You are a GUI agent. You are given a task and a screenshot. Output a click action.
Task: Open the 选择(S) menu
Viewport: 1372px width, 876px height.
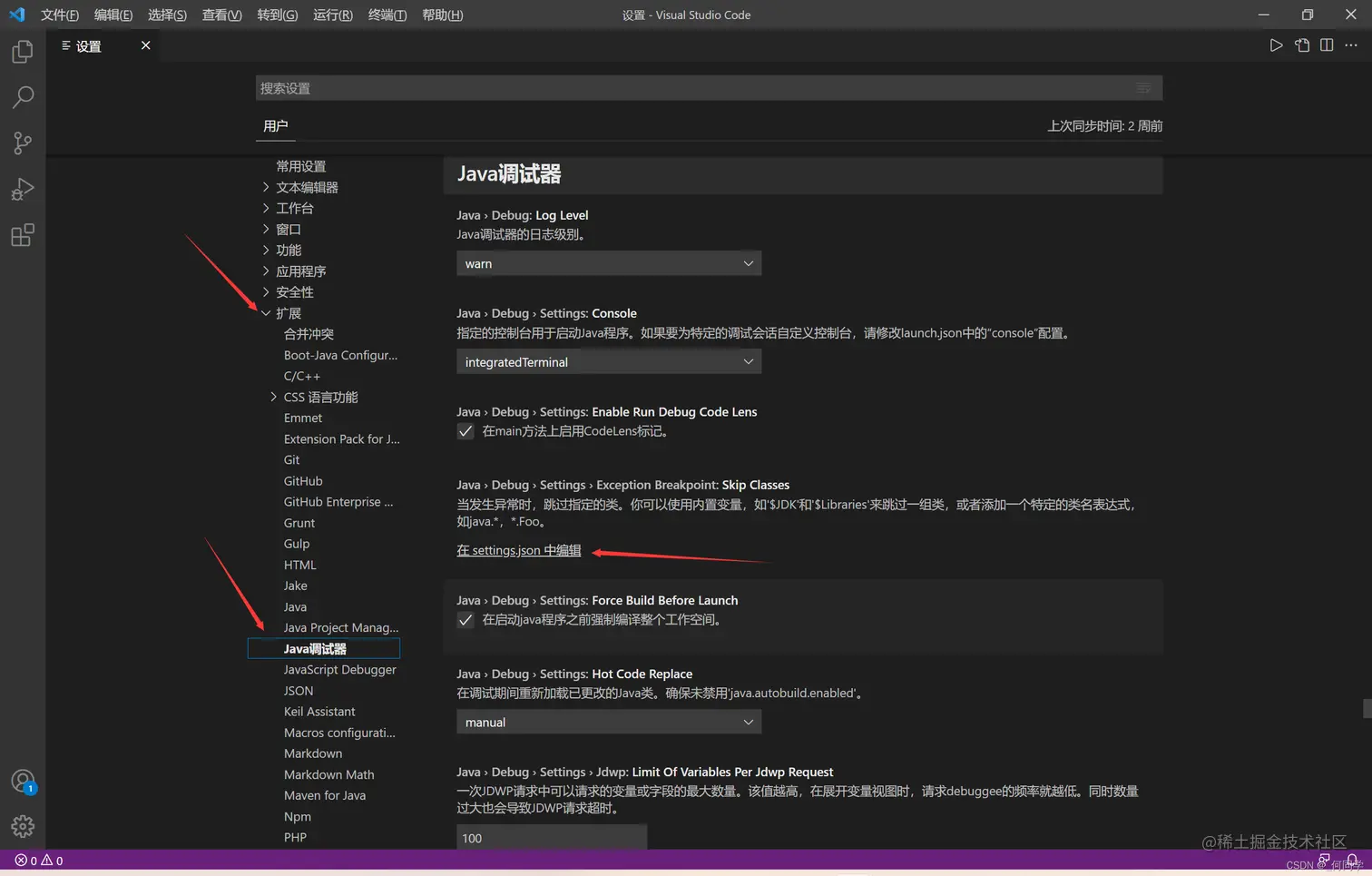click(167, 15)
